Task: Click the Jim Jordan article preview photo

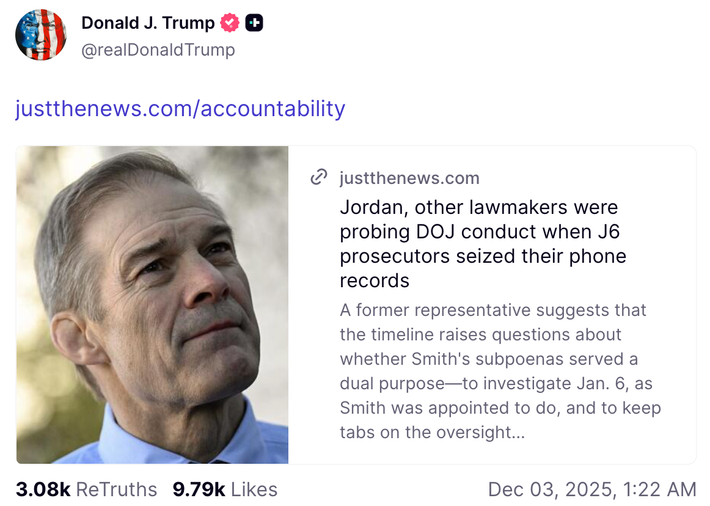Action: (x=152, y=305)
